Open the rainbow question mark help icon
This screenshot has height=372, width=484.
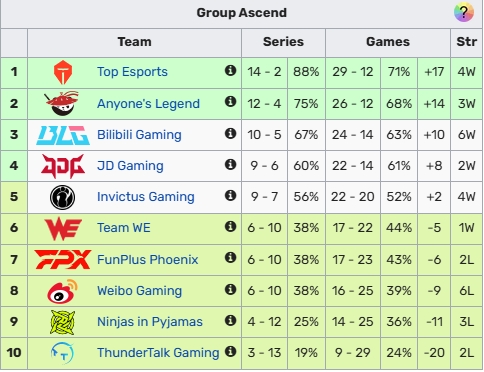(464, 13)
